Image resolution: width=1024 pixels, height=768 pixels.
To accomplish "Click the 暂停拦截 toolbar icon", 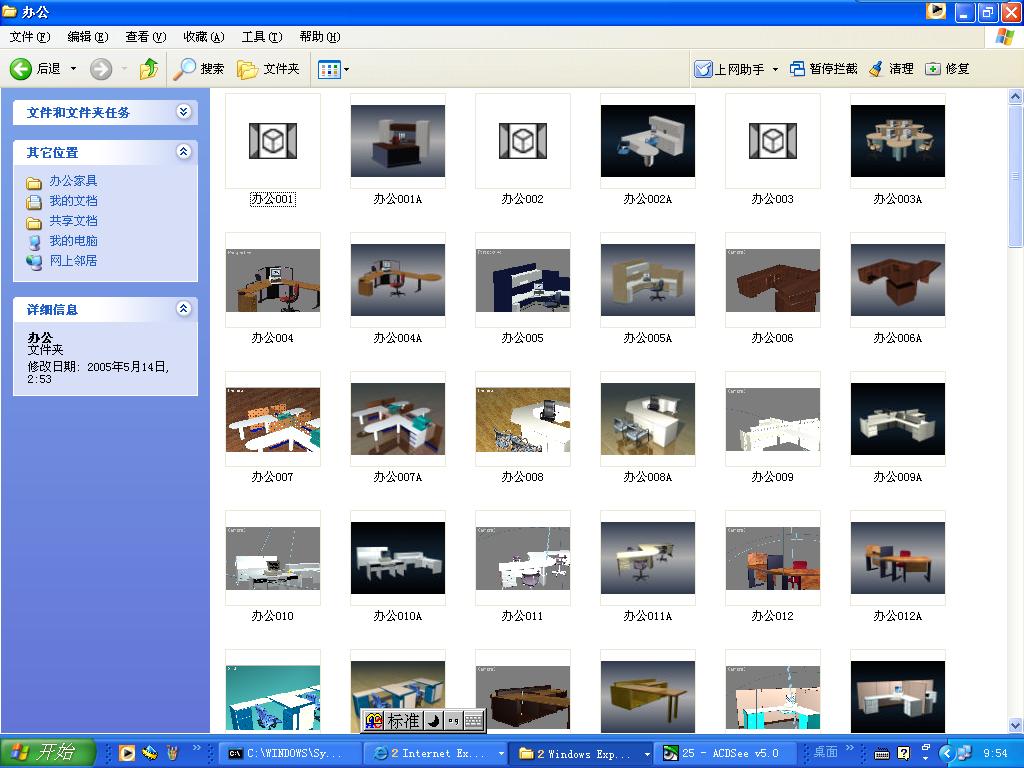I will 797,69.
